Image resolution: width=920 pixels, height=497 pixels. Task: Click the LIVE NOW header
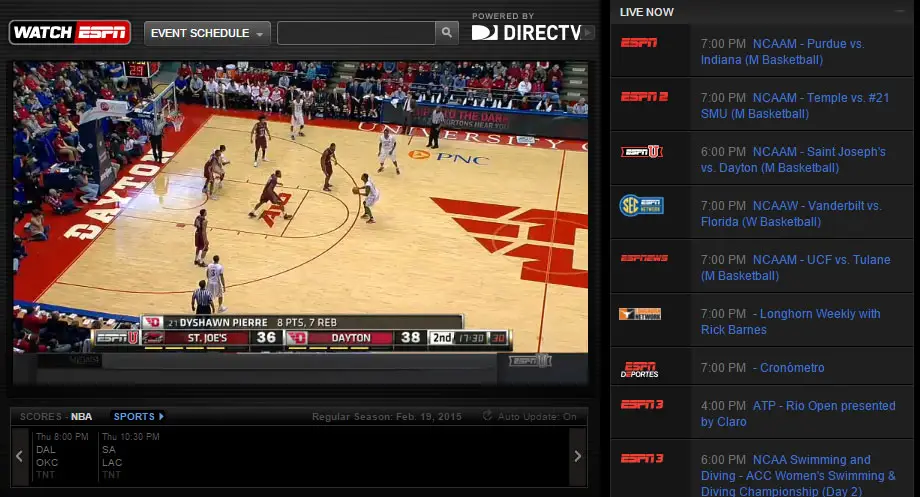point(647,12)
